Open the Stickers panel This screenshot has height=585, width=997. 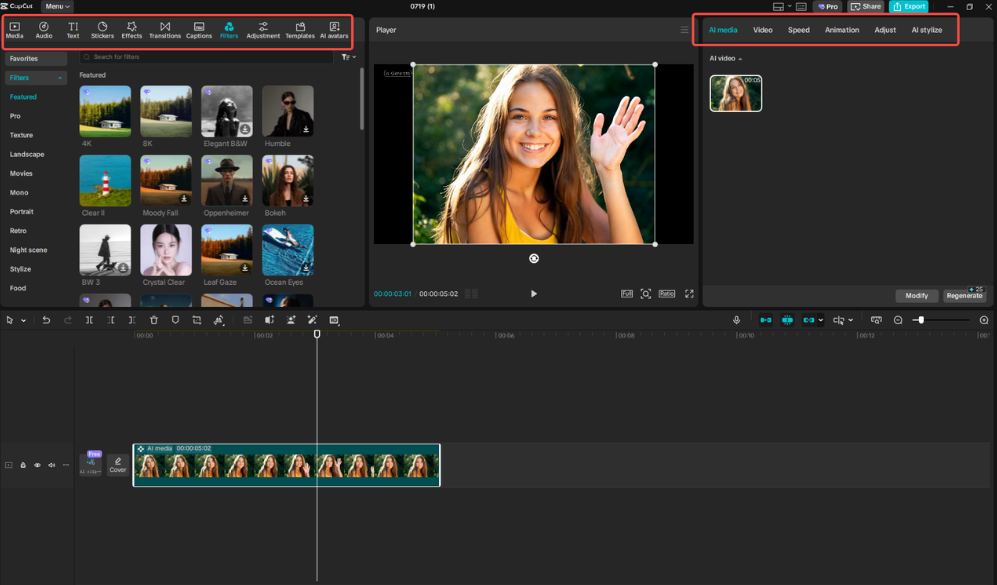[104, 29]
